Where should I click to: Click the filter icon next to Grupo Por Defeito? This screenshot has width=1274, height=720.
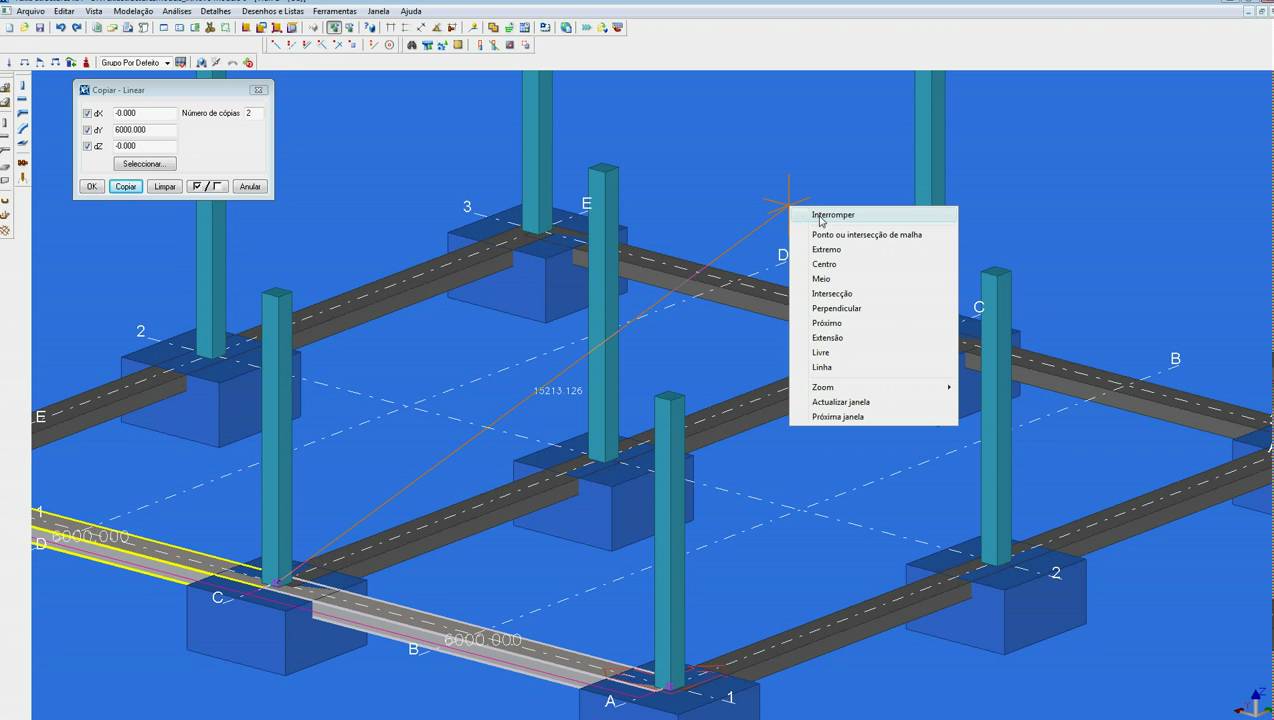(180, 62)
